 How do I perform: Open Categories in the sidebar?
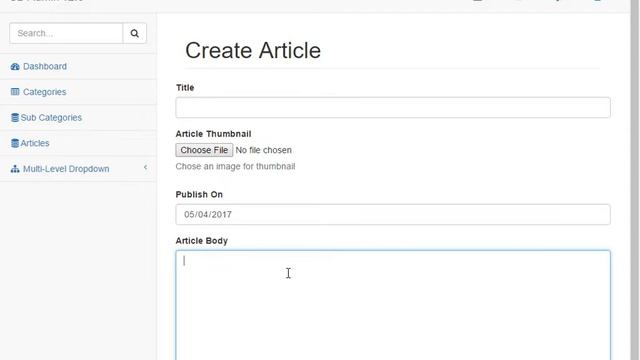[x=44, y=92]
